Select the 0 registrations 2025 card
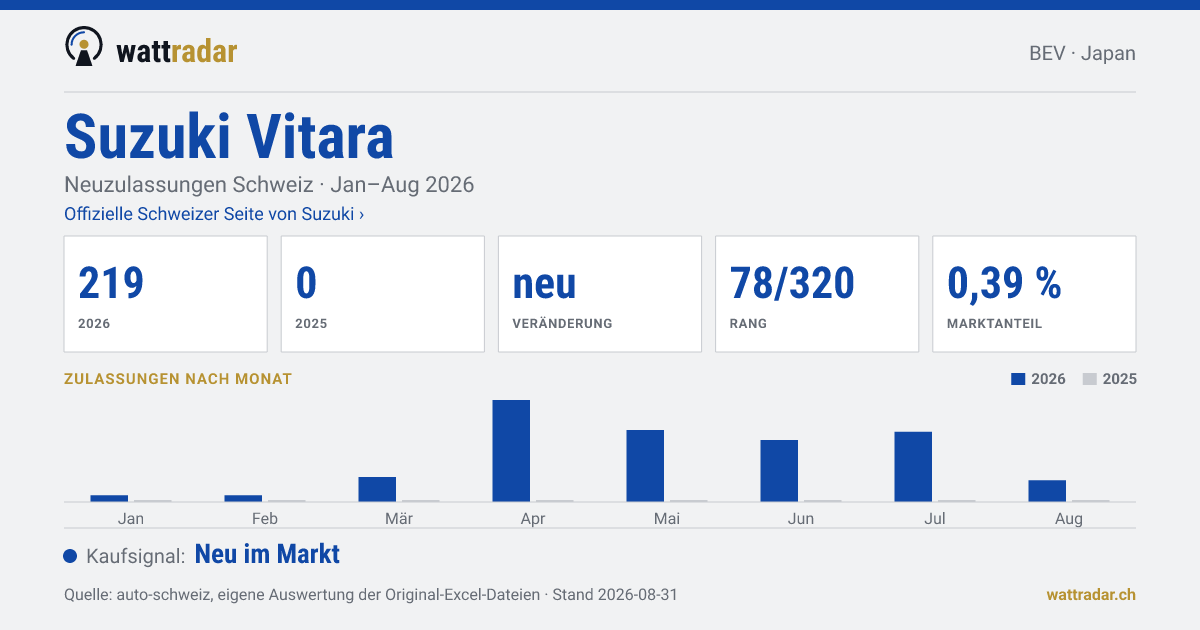Viewport: 1200px width, 630px height. tap(383, 294)
